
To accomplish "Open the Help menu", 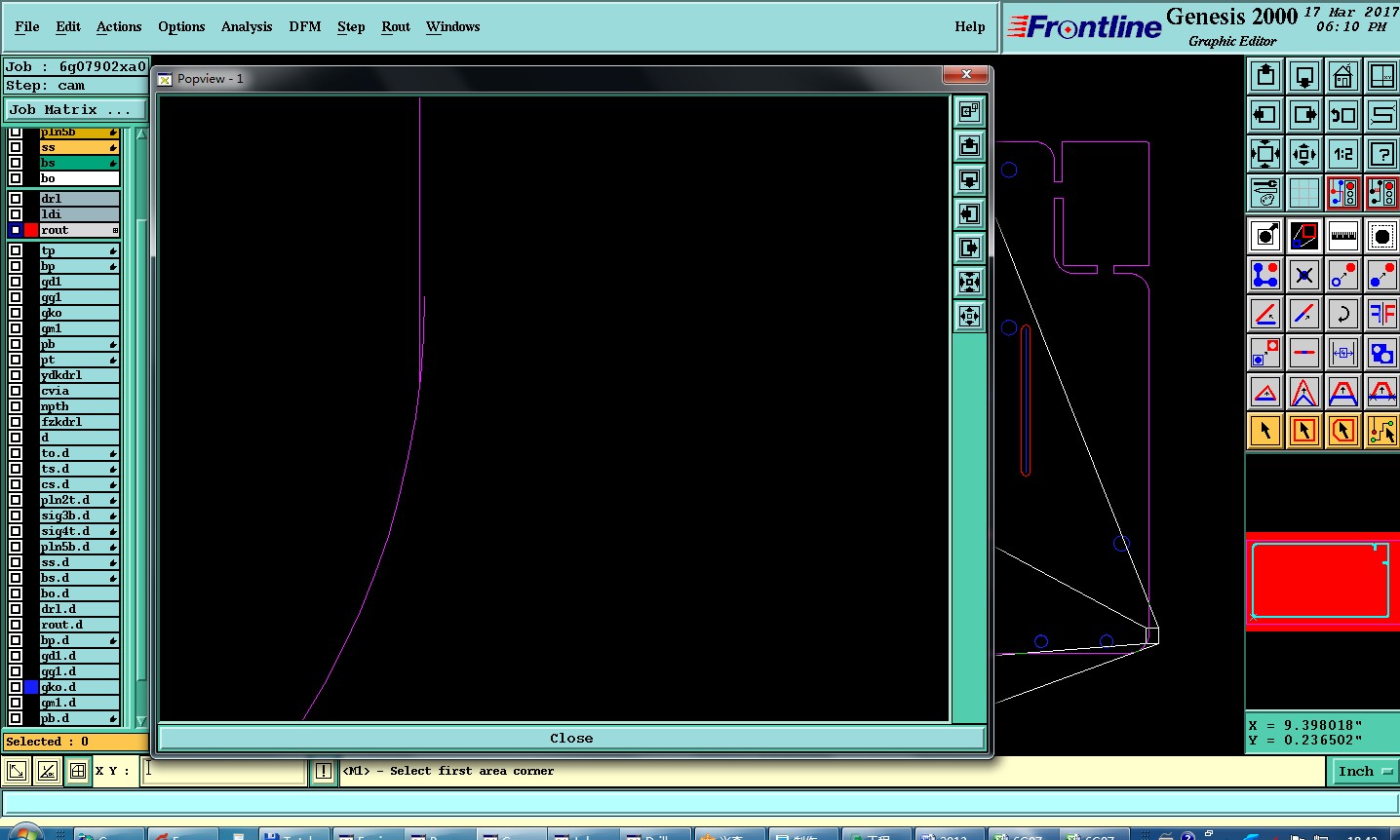I will (x=970, y=26).
